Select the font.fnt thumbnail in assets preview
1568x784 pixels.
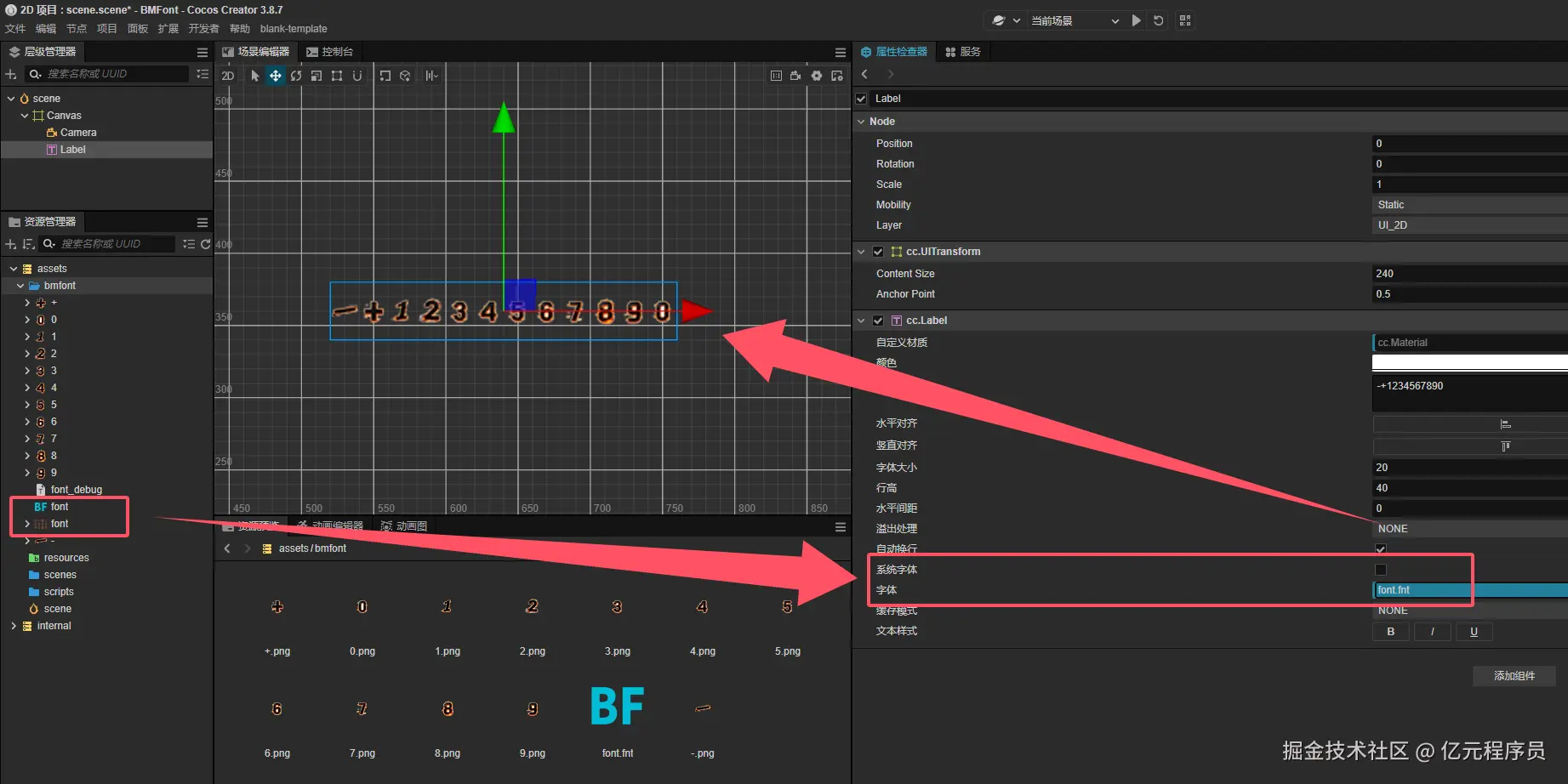click(618, 707)
